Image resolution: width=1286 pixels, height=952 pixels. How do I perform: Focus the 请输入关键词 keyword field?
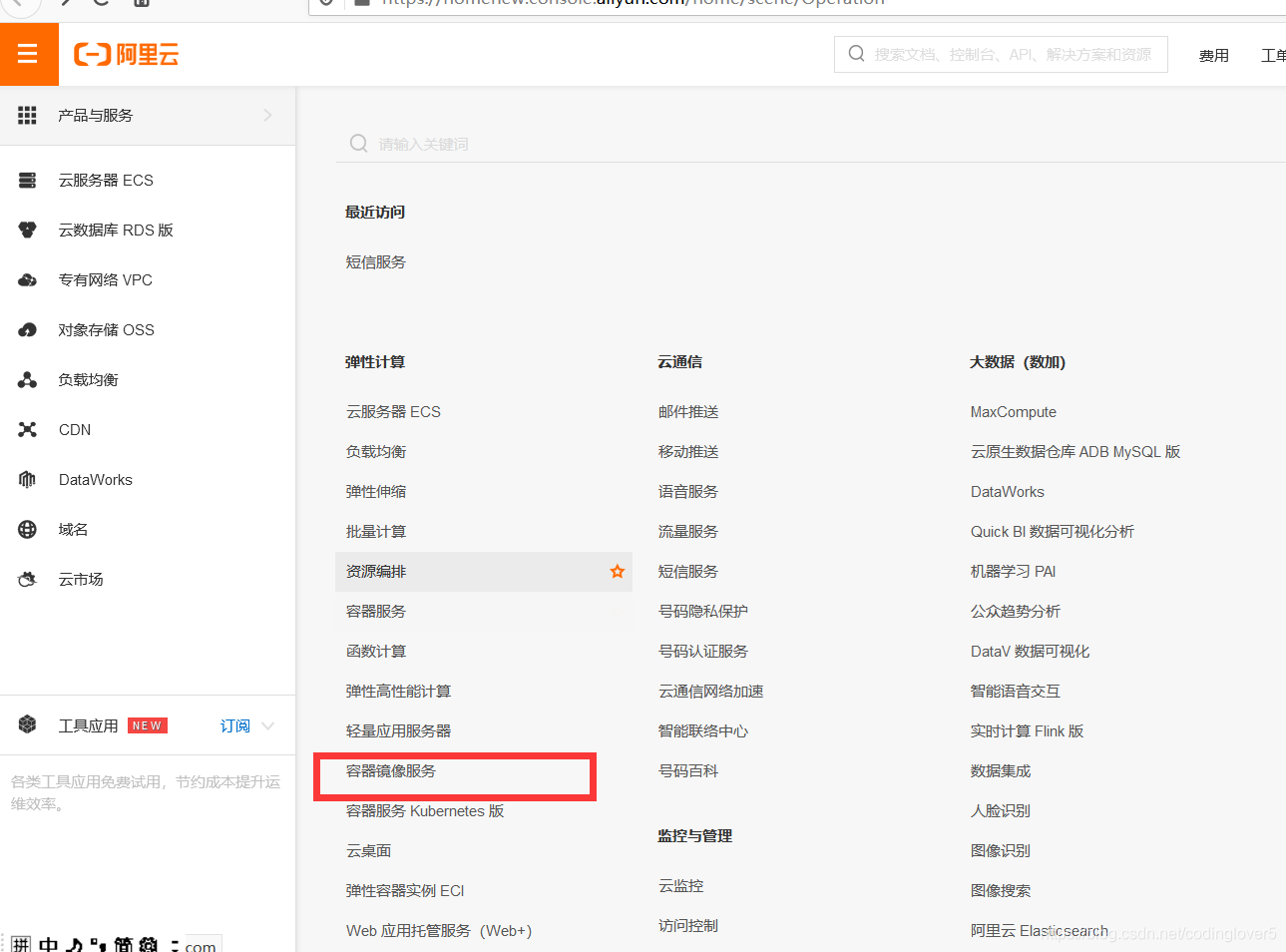click(x=811, y=144)
